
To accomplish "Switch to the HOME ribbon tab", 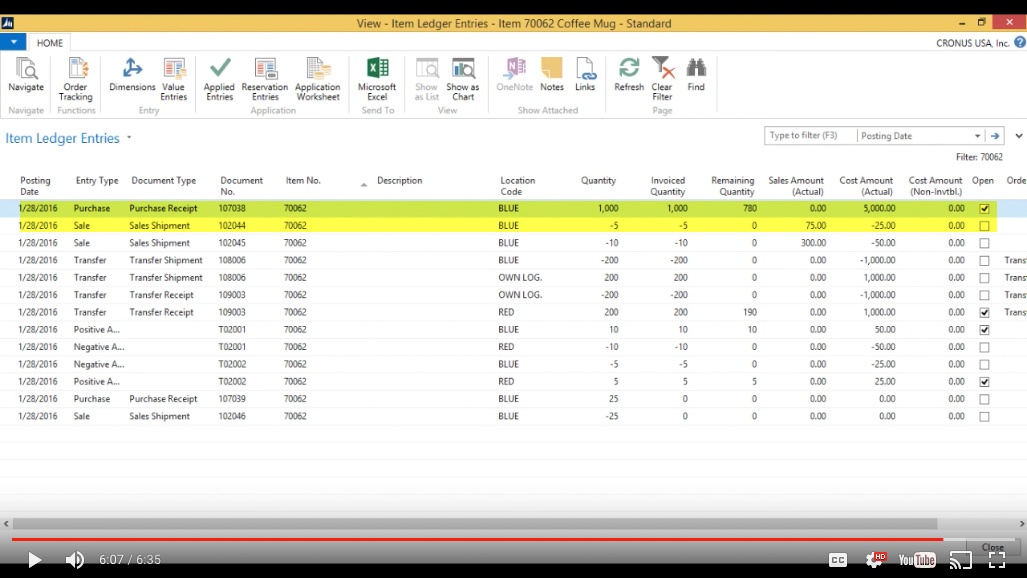I will coord(50,43).
